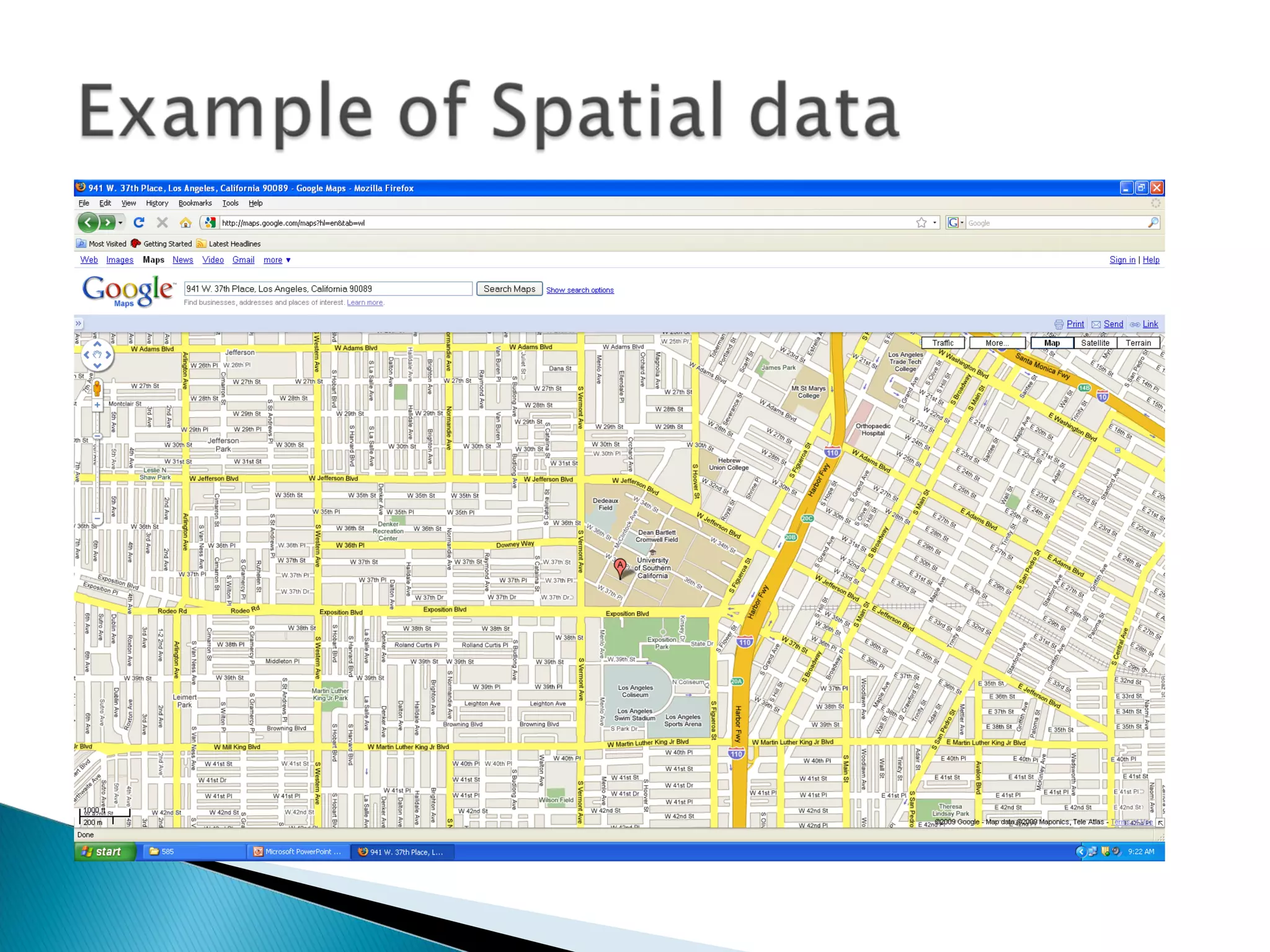Expand the left side panel chevrons
This screenshot has height=952, width=1270.
pyautogui.click(x=79, y=324)
